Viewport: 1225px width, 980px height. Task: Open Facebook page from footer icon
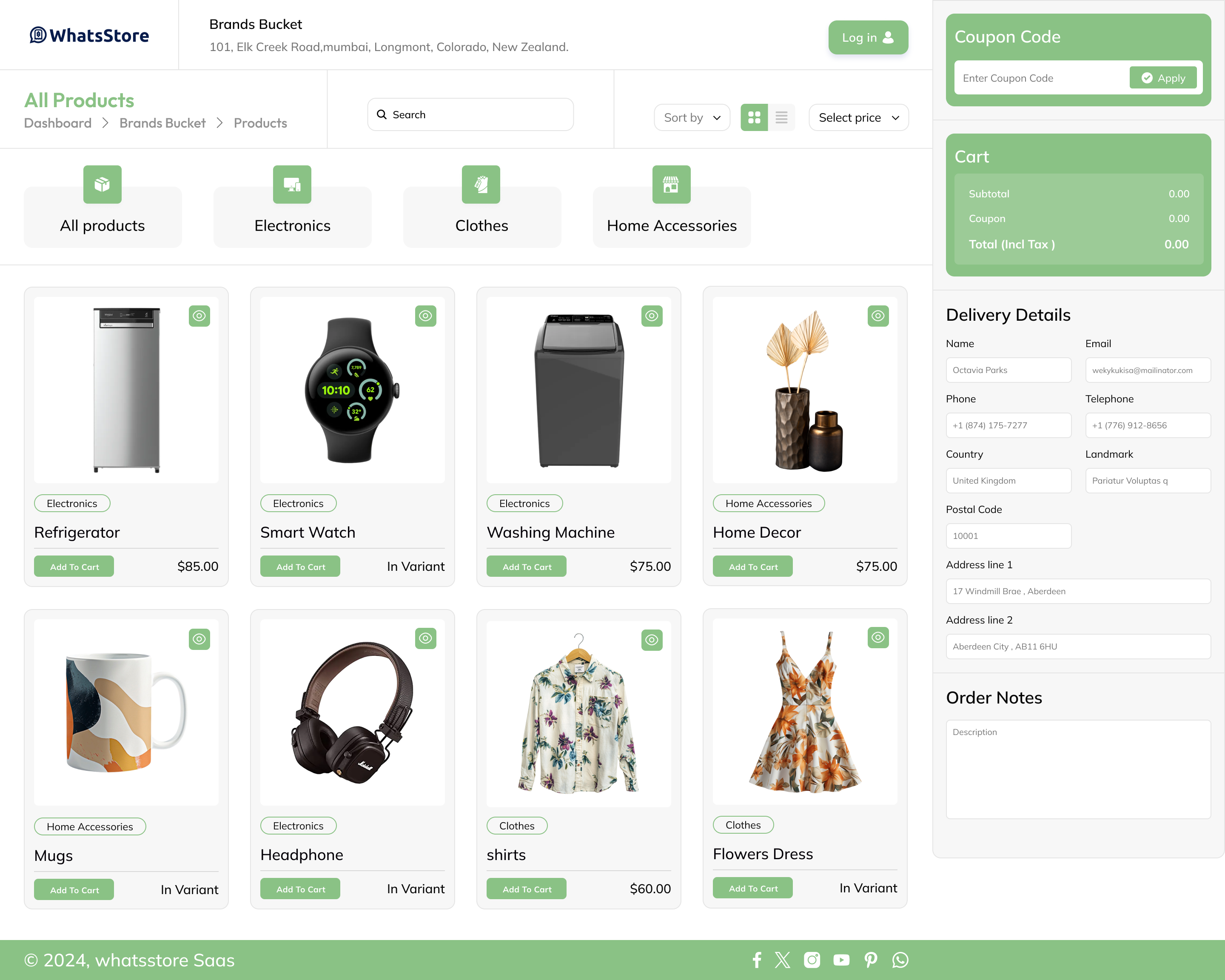[x=756, y=960]
